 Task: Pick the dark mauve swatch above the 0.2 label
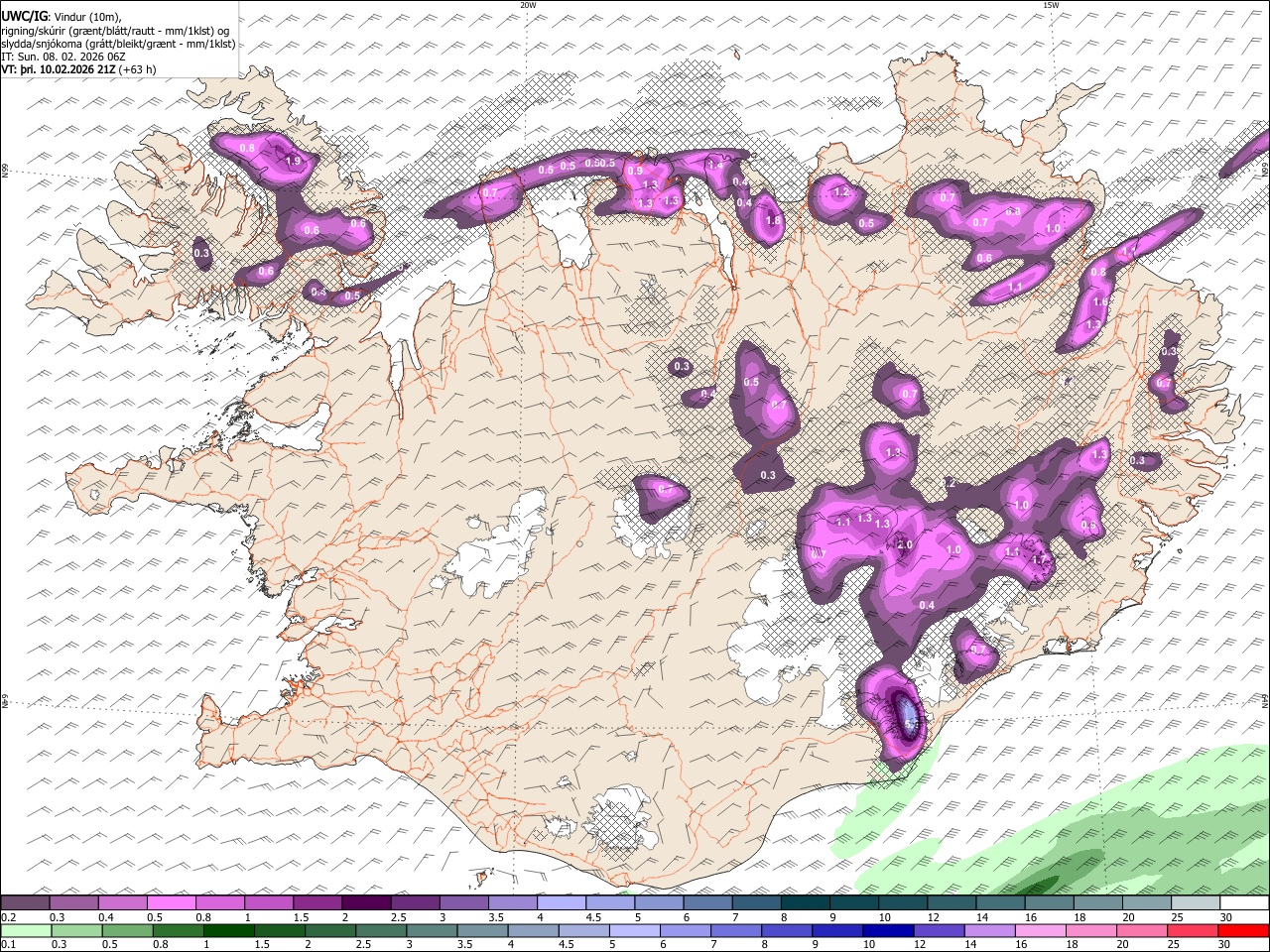coord(25,902)
